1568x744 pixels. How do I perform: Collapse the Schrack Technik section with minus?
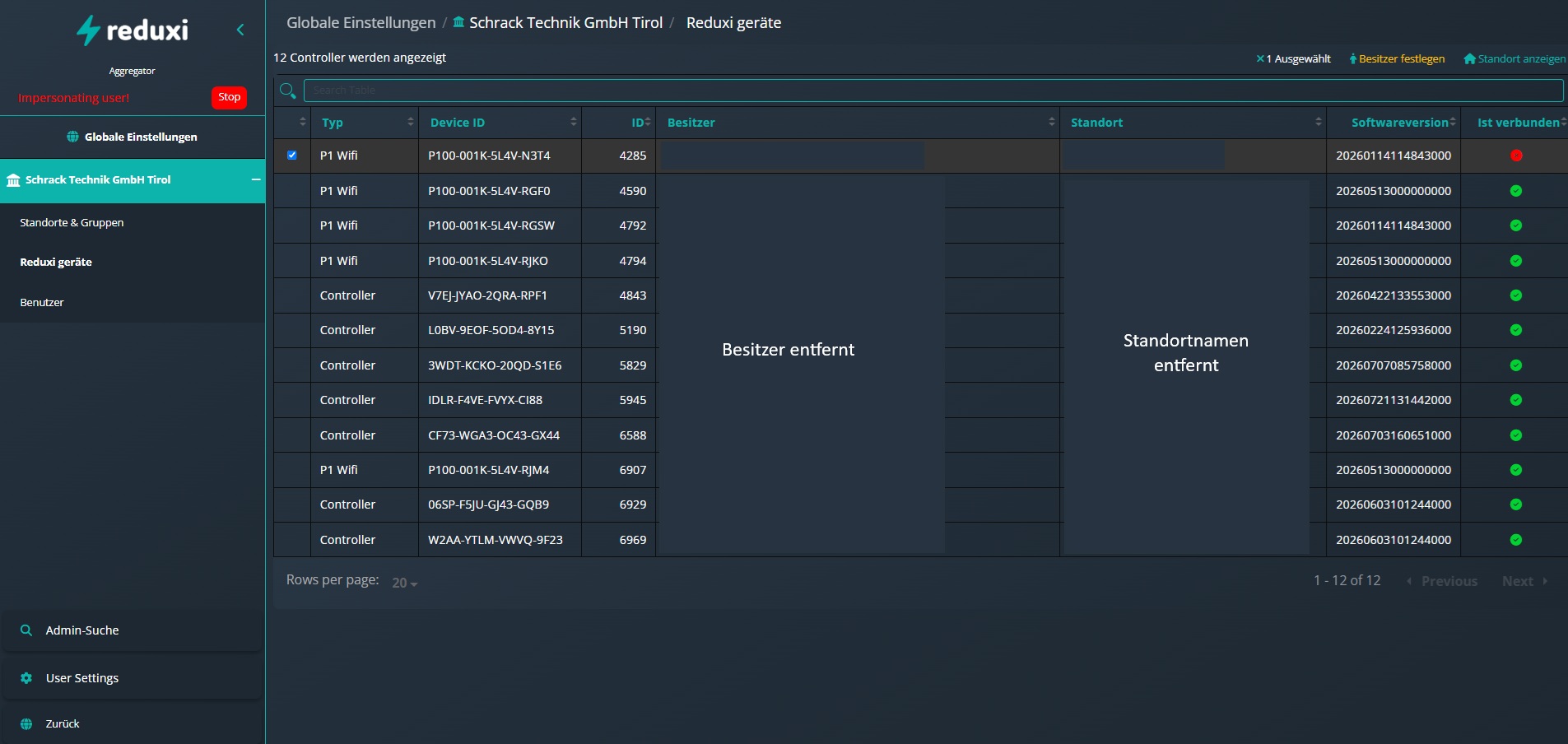click(x=256, y=179)
